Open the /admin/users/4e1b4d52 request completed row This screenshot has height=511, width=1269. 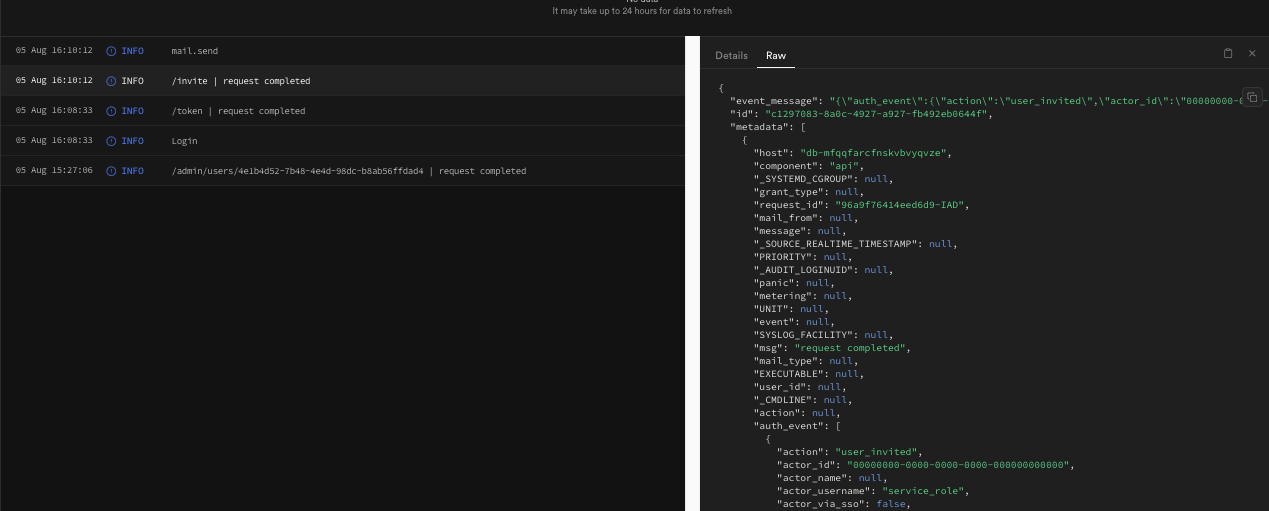(342, 171)
